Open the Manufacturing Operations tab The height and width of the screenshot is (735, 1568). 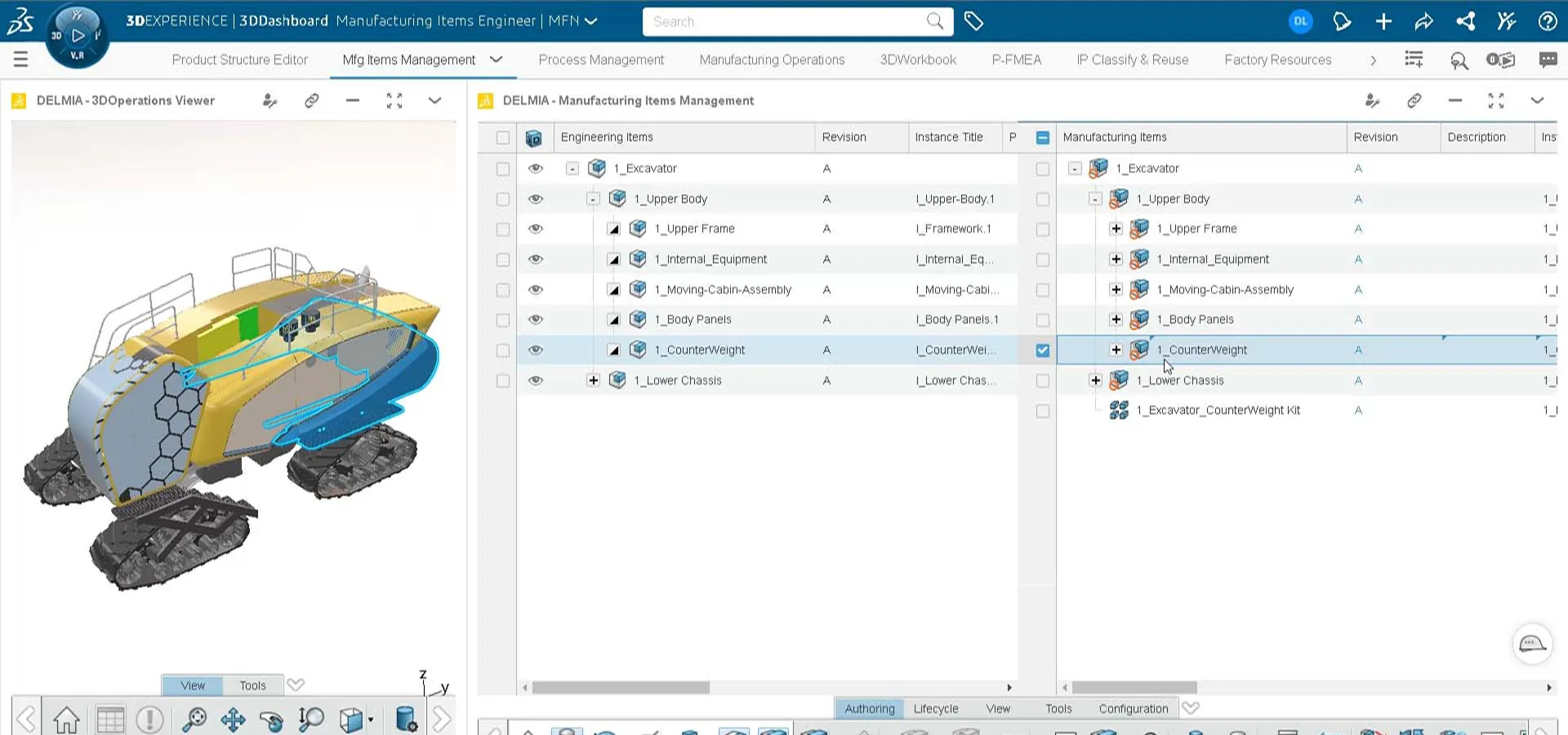click(773, 60)
